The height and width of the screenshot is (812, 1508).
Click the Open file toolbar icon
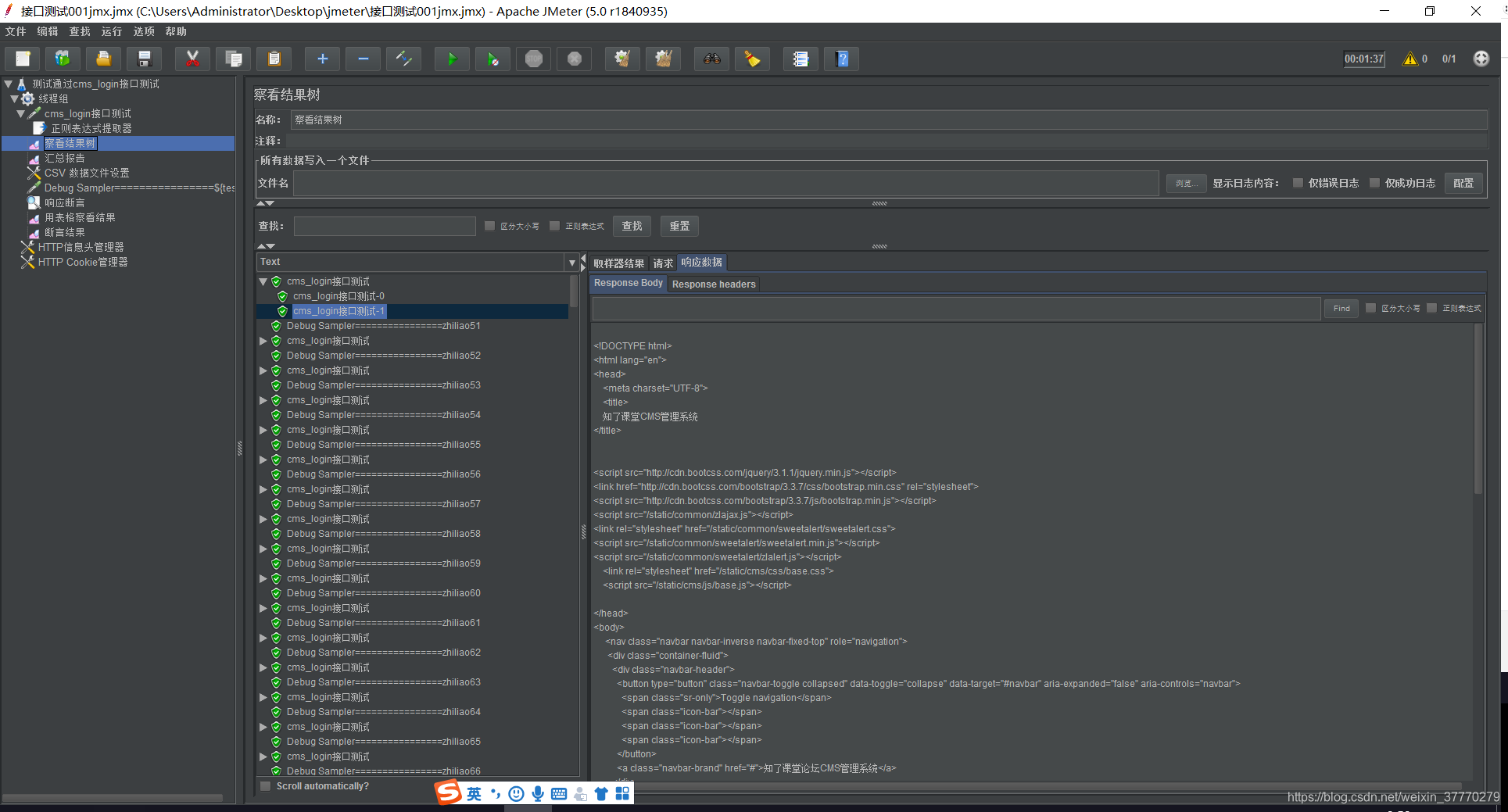[x=103, y=59]
